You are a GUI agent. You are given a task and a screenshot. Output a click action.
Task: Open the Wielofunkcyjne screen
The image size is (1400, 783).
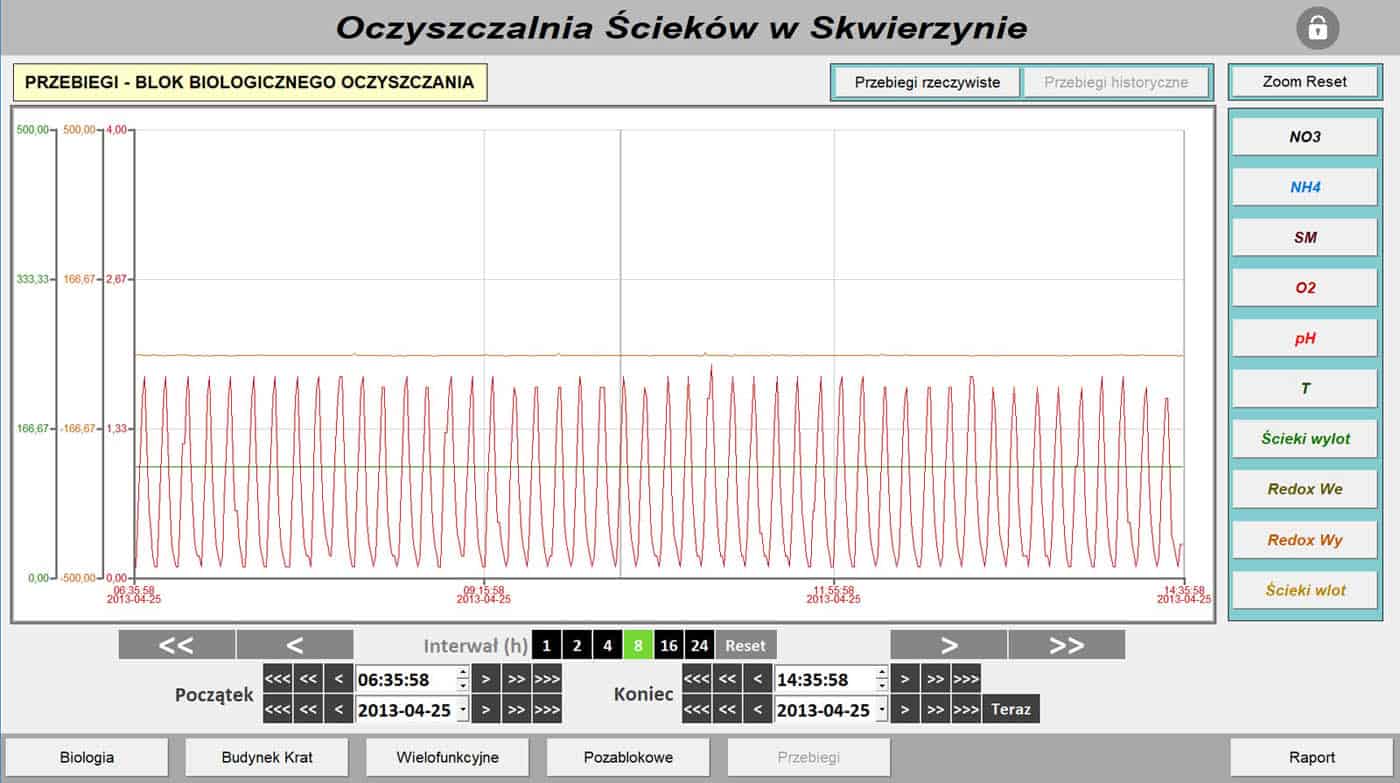(x=447, y=757)
